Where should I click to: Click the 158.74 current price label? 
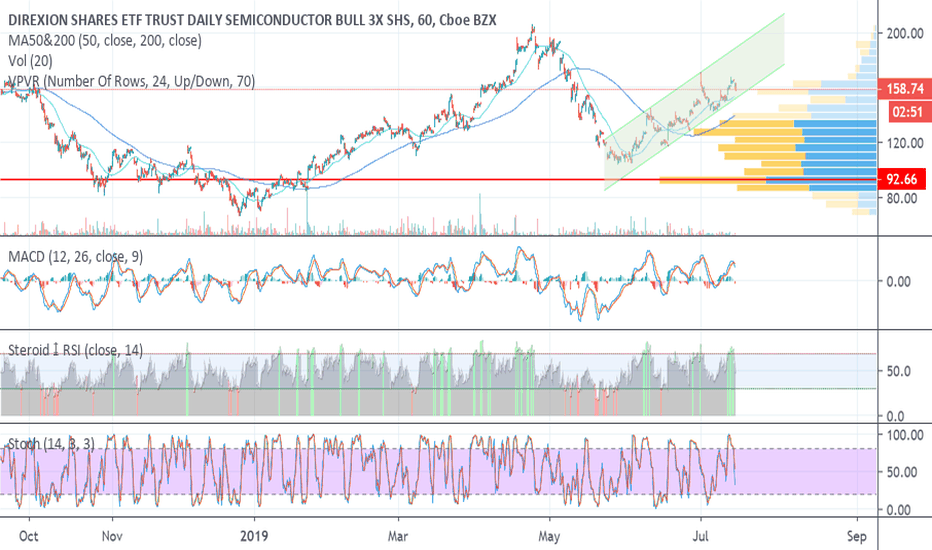coord(905,89)
